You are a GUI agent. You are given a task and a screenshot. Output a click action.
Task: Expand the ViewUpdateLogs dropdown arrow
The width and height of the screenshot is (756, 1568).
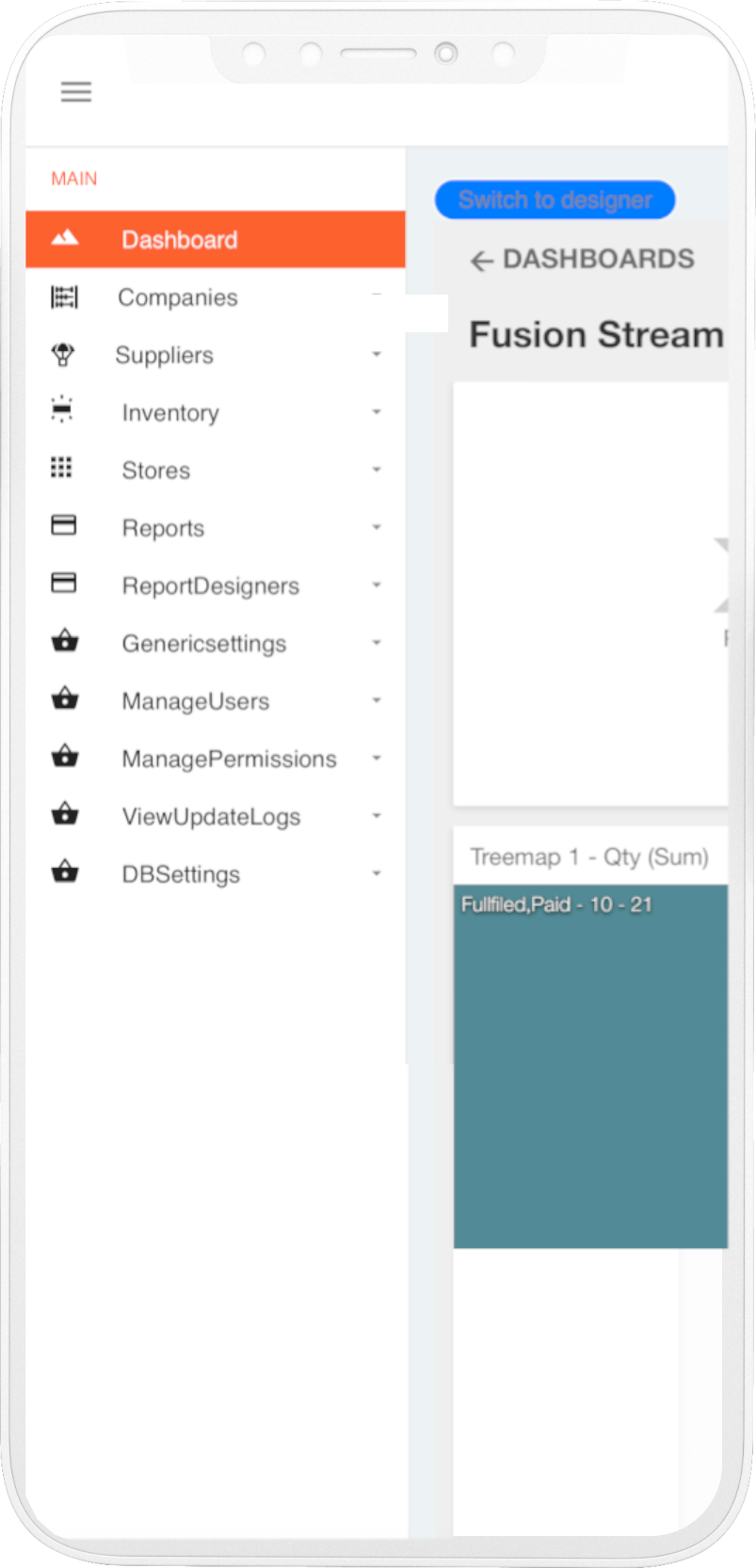[x=377, y=816]
